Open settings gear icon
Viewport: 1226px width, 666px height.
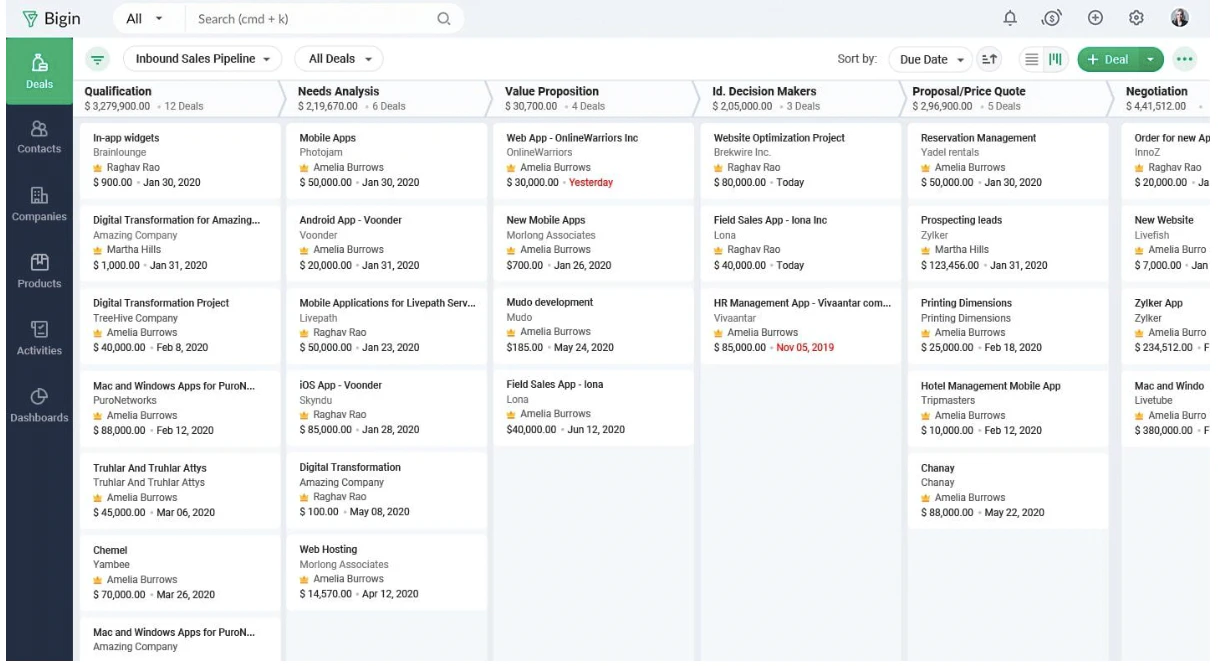tap(1136, 18)
